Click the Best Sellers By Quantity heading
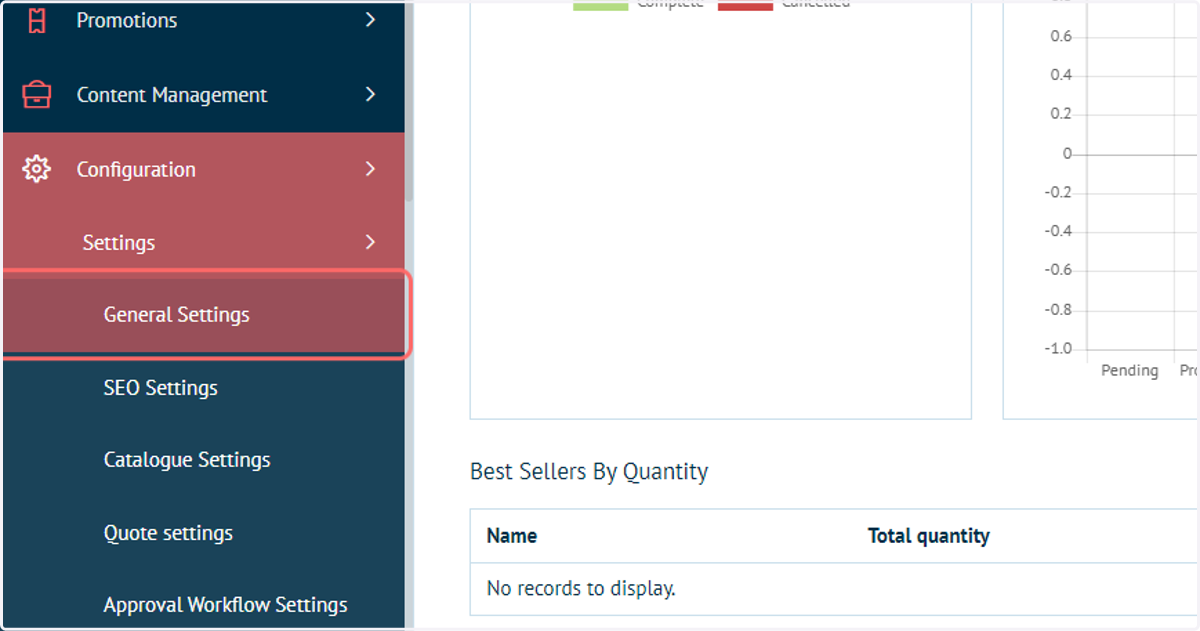Viewport: 1200px width, 631px height. click(589, 472)
